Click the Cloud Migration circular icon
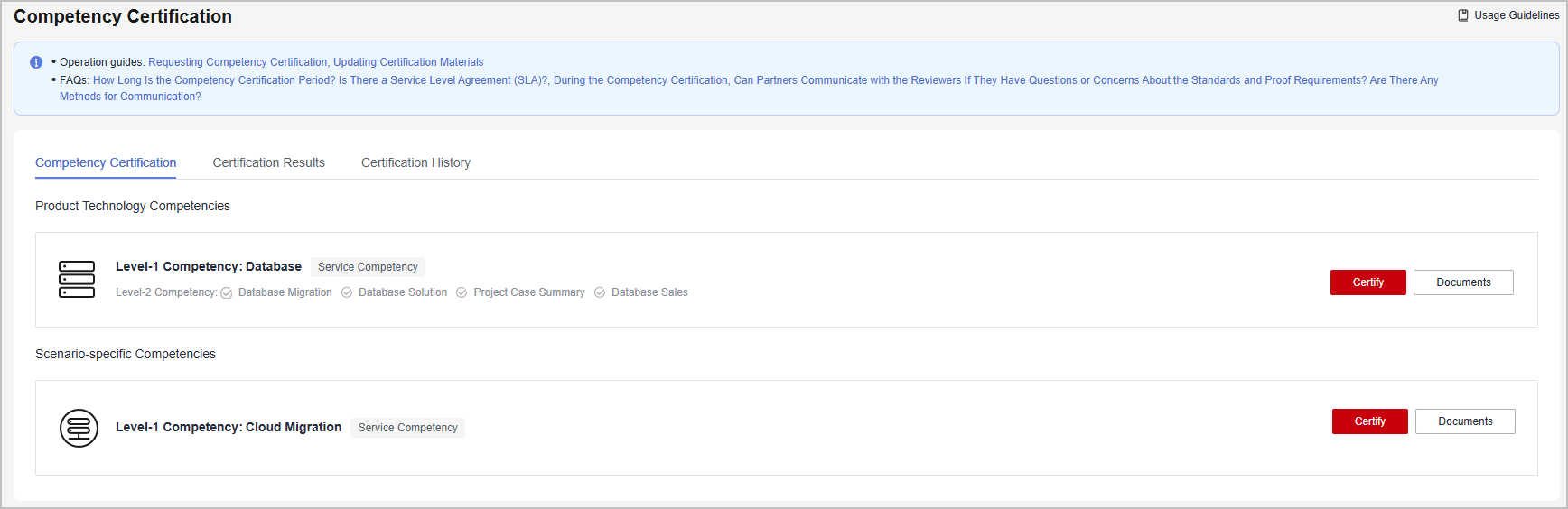 tap(79, 428)
